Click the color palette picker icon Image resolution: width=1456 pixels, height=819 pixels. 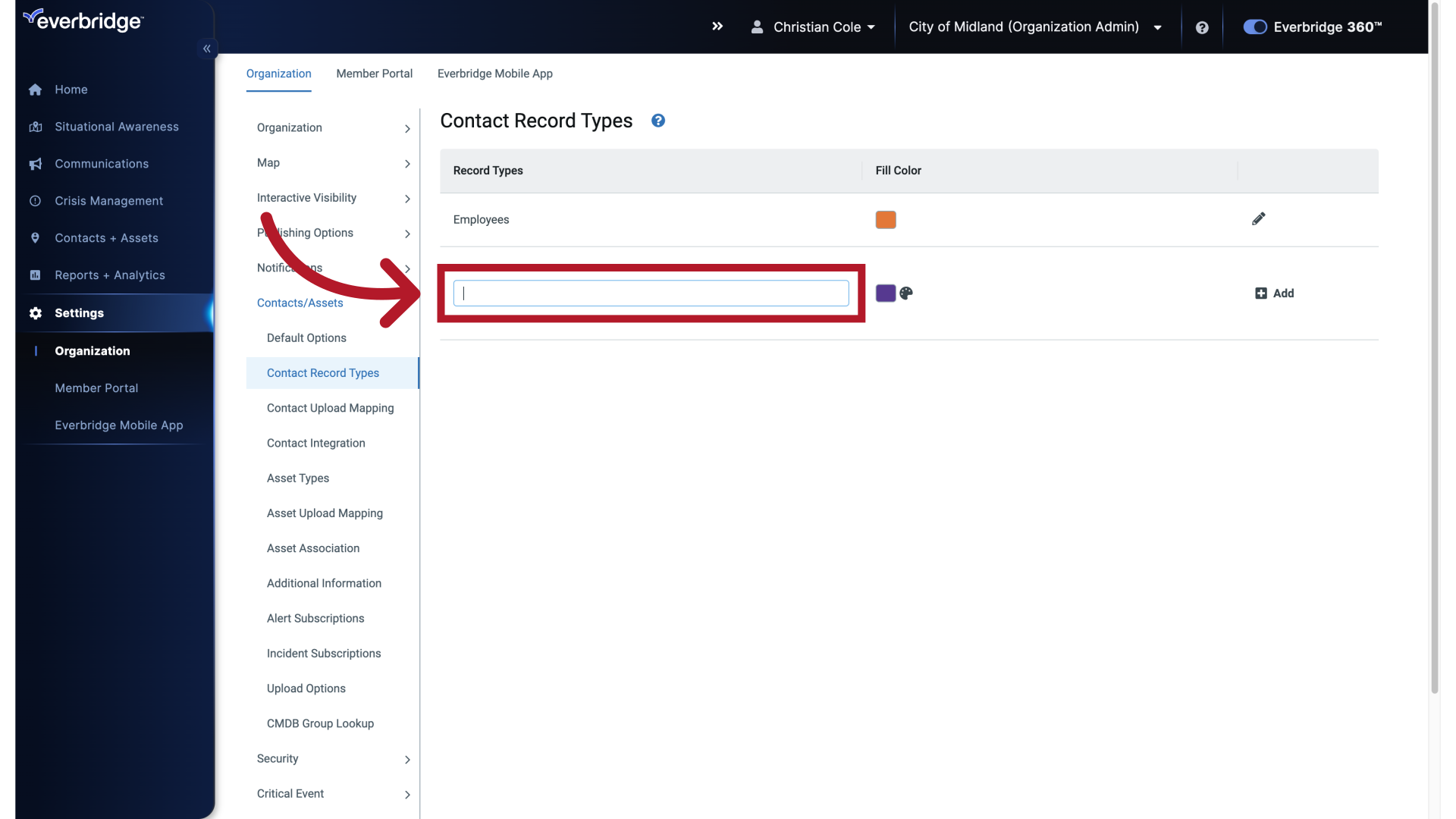[905, 293]
